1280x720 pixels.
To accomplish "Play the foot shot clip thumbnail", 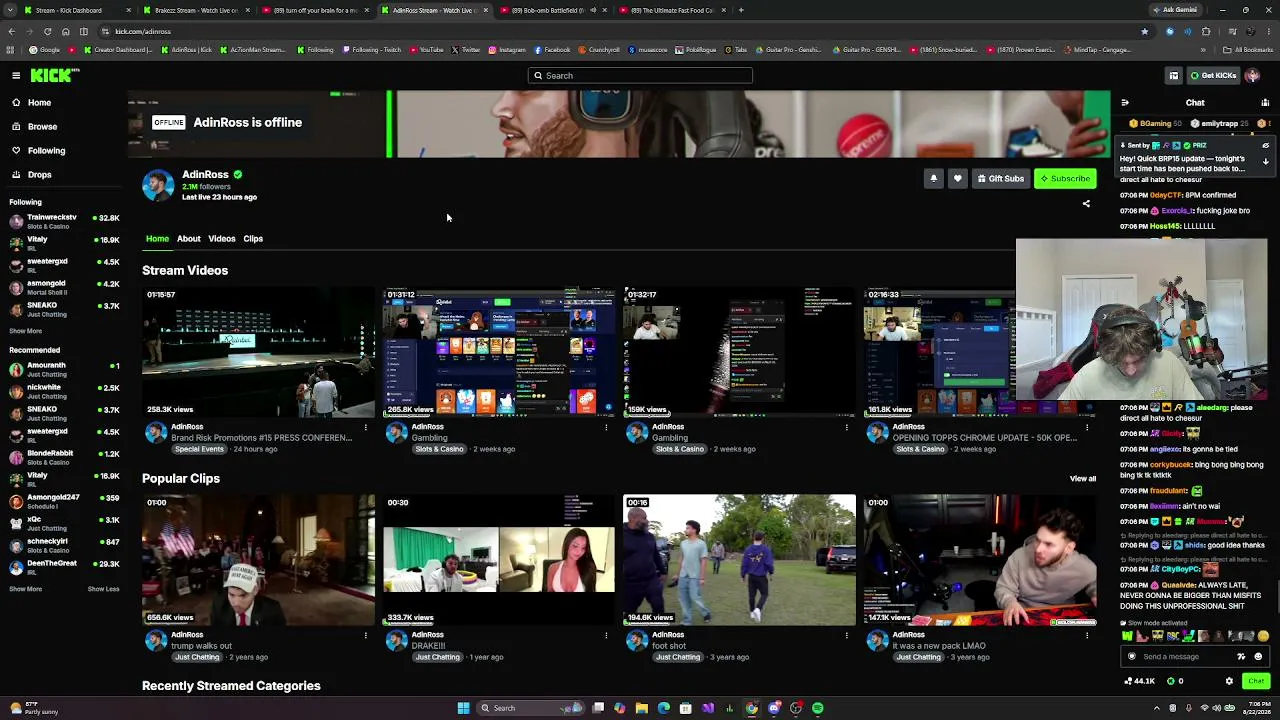I will pos(739,560).
